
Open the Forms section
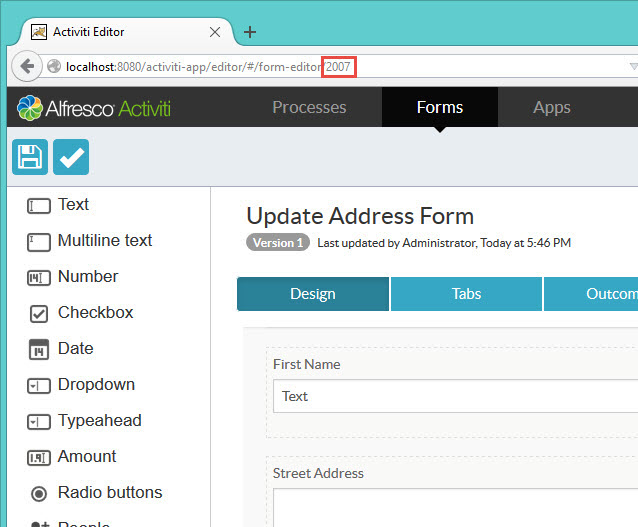[440, 107]
